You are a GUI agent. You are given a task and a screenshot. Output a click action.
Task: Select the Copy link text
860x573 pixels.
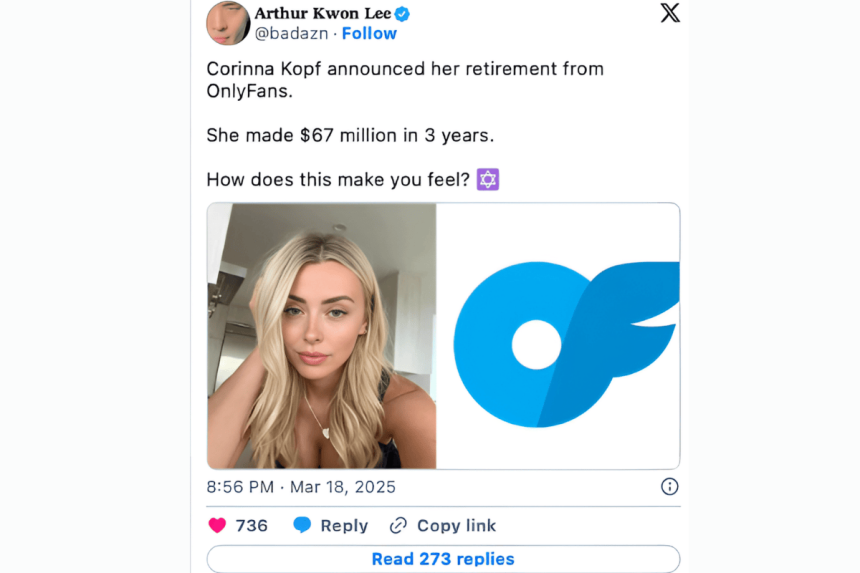tap(456, 526)
